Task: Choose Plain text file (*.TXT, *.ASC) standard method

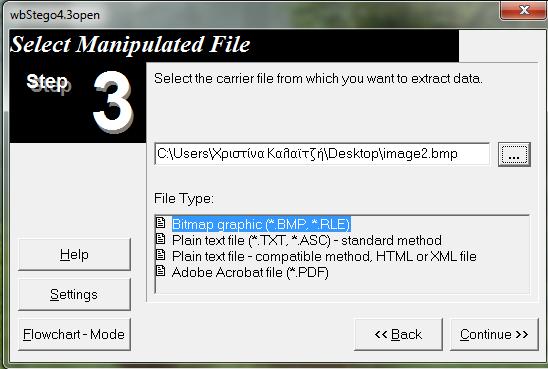Action: tap(307, 240)
